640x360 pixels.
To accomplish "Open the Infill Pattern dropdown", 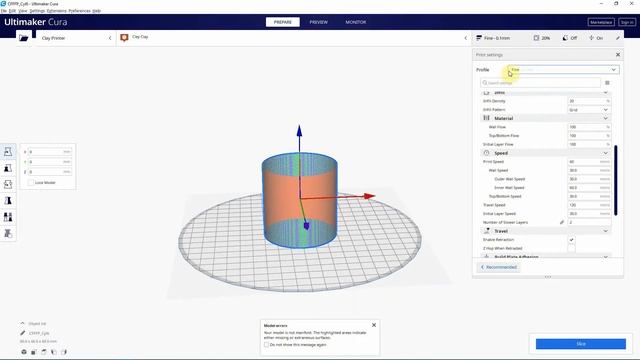I will coord(589,110).
